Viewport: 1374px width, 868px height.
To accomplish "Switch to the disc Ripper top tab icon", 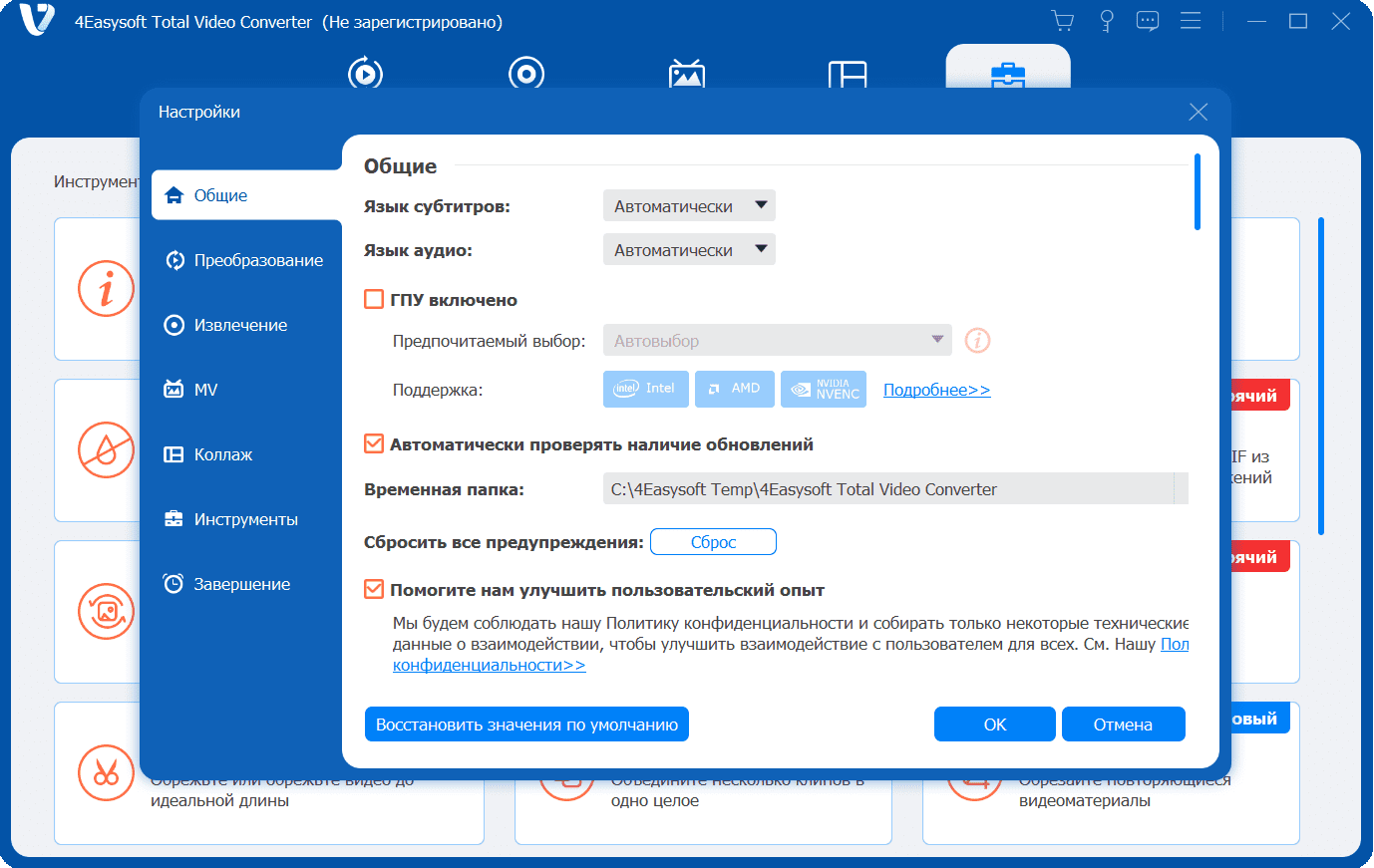I will (x=526, y=74).
